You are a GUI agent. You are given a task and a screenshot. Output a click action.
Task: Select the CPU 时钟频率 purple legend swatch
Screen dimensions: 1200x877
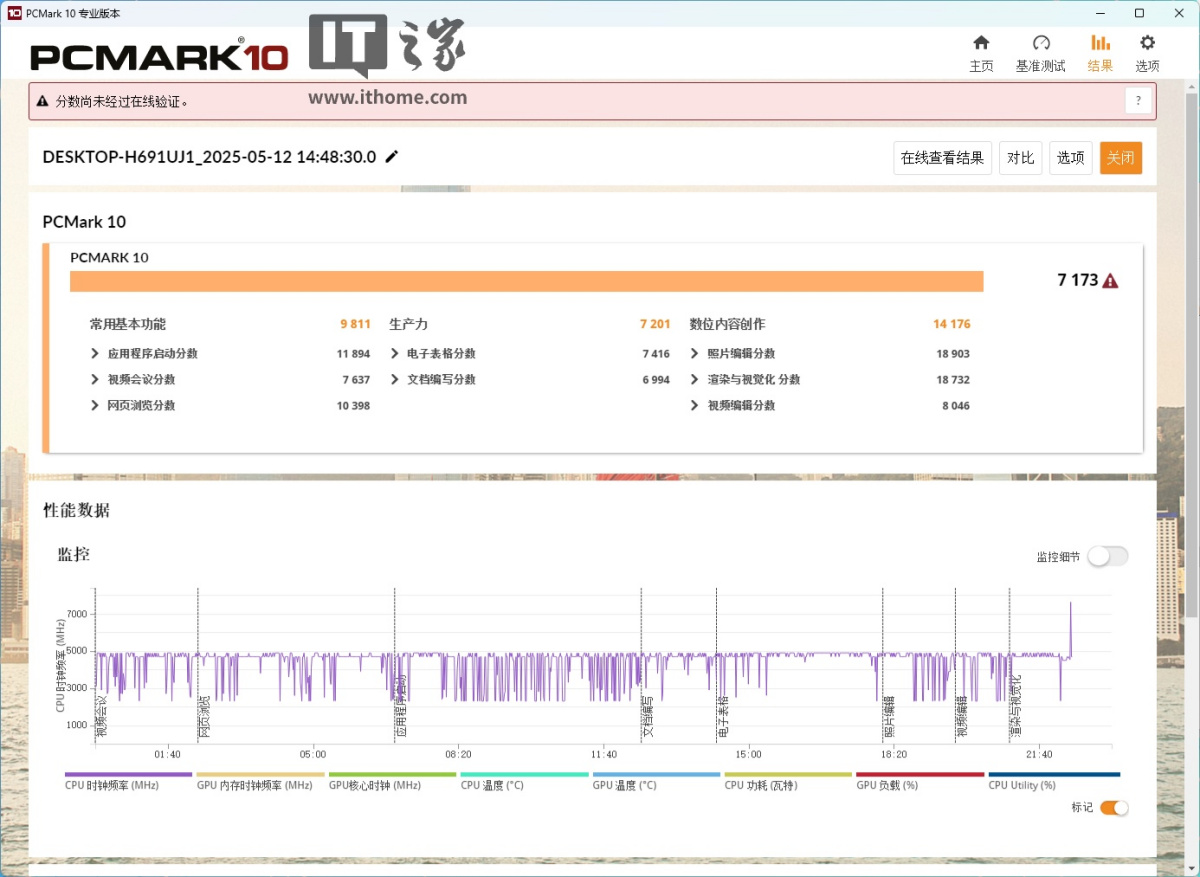pyautogui.click(x=128, y=774)
